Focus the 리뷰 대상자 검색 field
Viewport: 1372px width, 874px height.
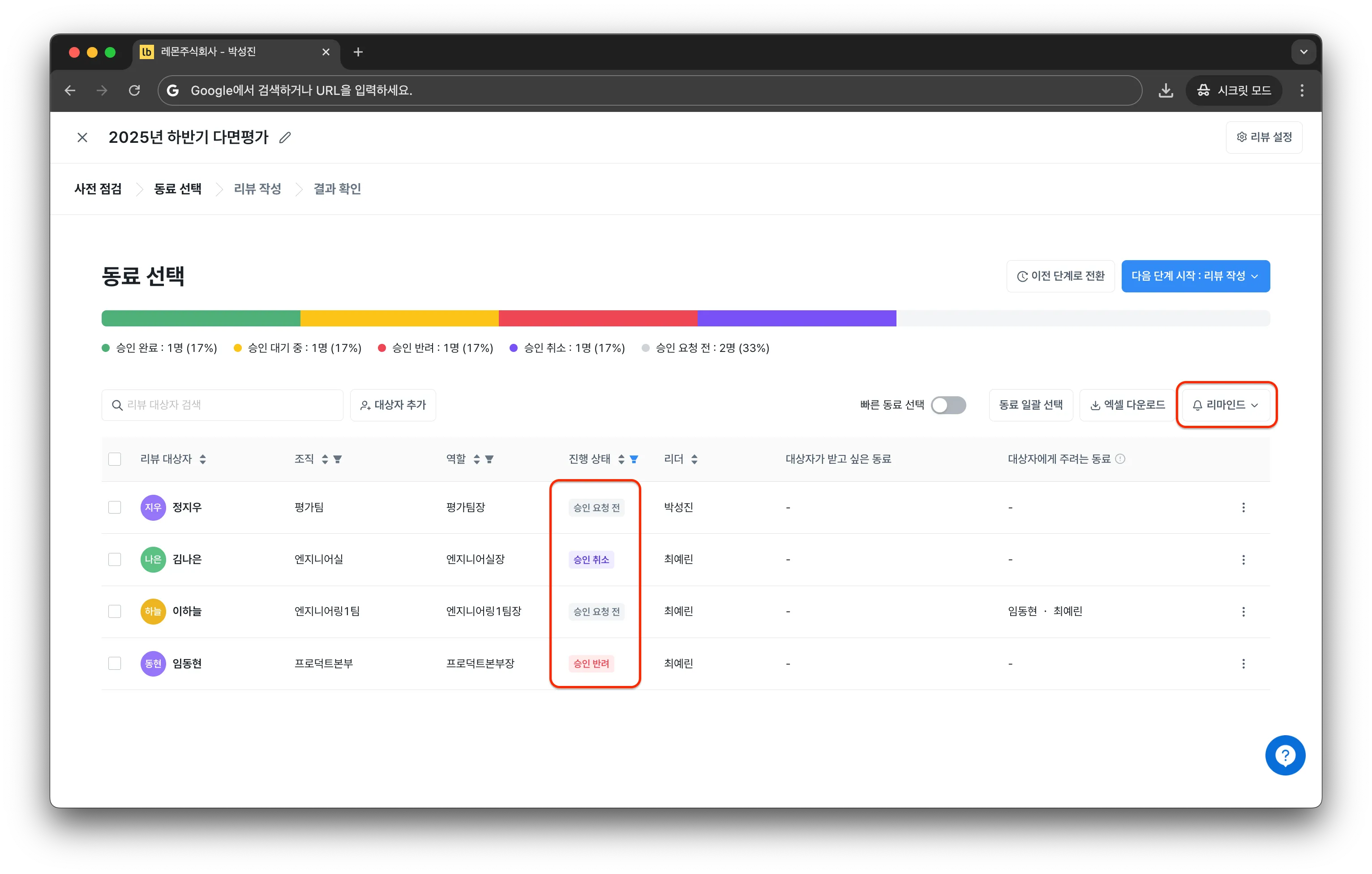click(222, 404)
